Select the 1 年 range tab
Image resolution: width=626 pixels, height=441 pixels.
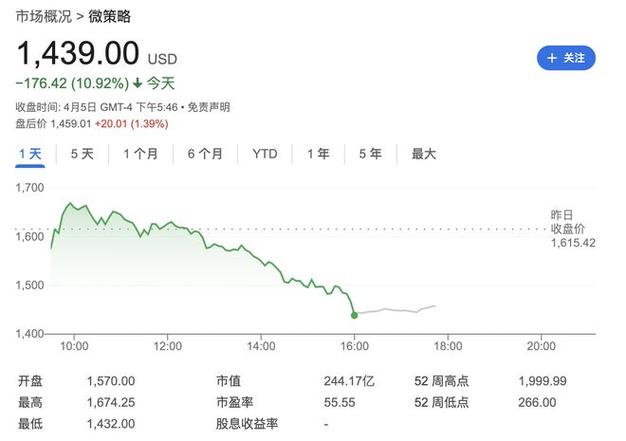point(318,154)
